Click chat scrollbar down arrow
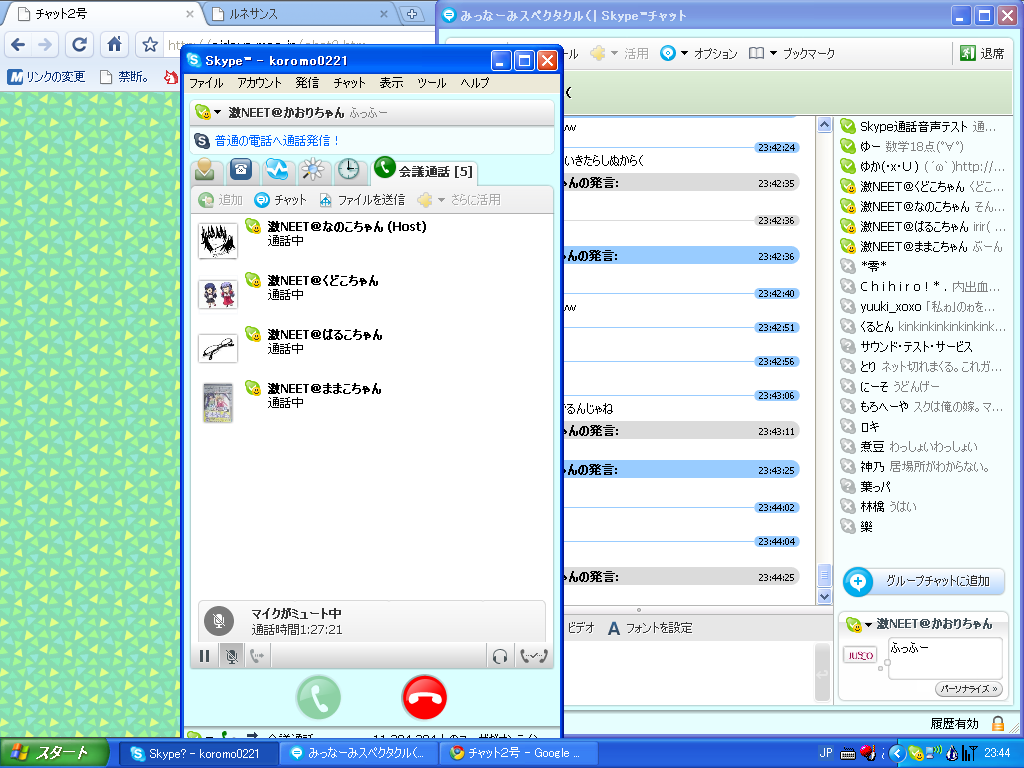The image size is (1024, 768). (x=824, y=596)
